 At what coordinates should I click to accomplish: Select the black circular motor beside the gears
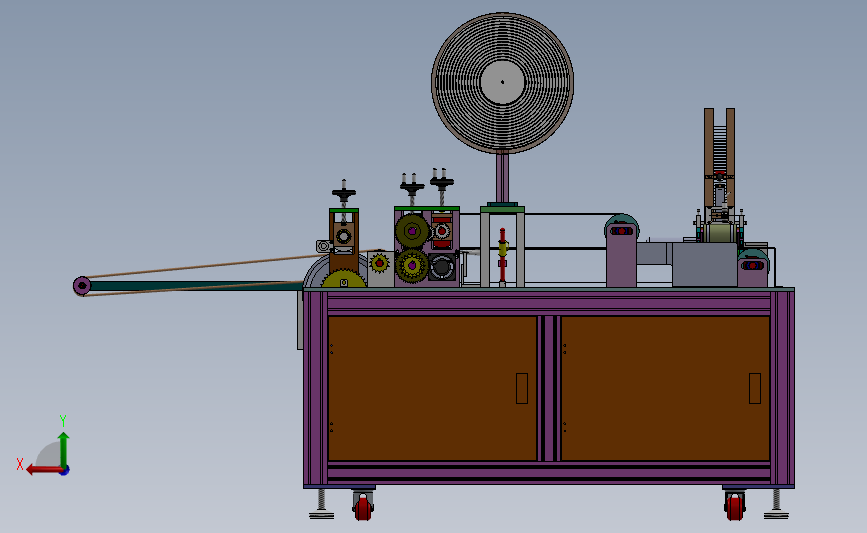(442, 267)
